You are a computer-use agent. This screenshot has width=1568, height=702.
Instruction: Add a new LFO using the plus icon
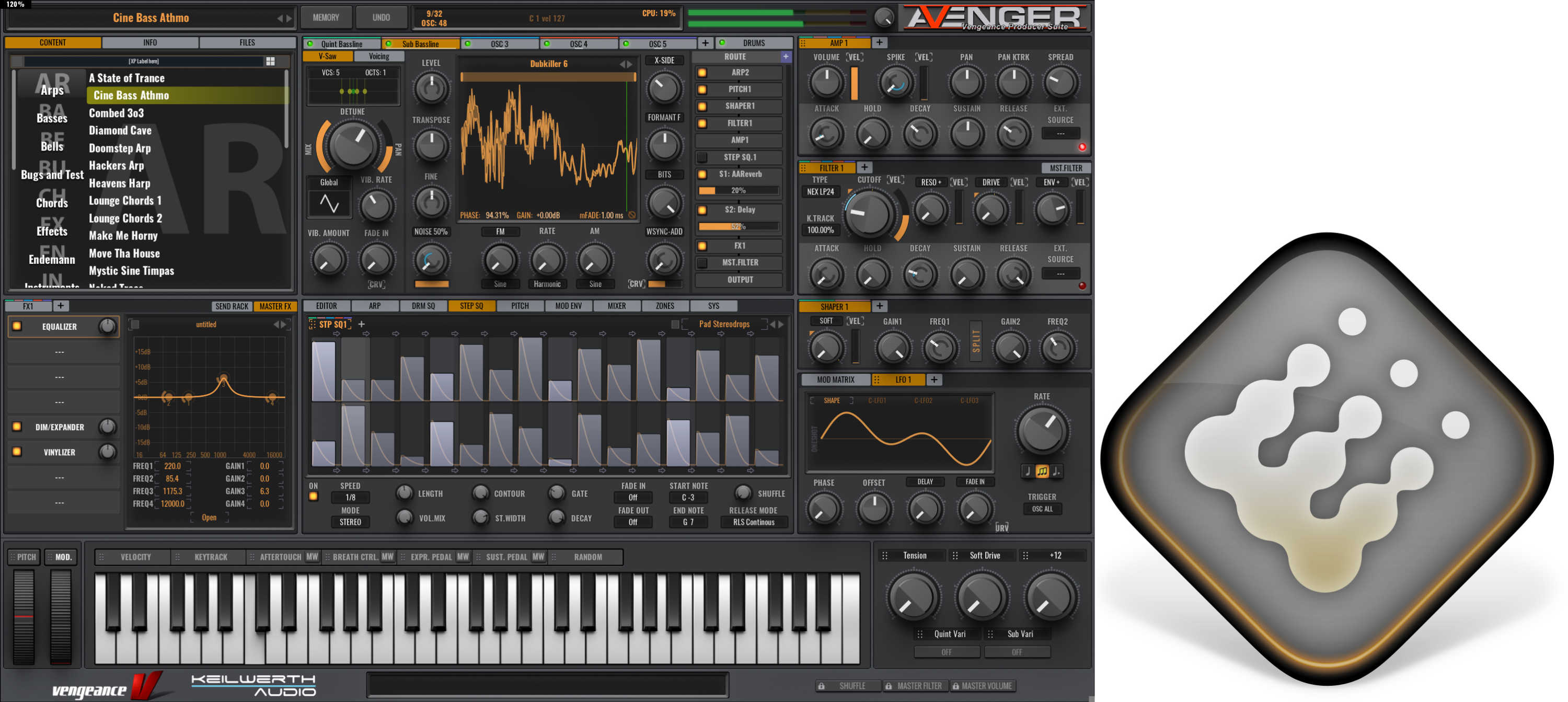click(935, 379)
